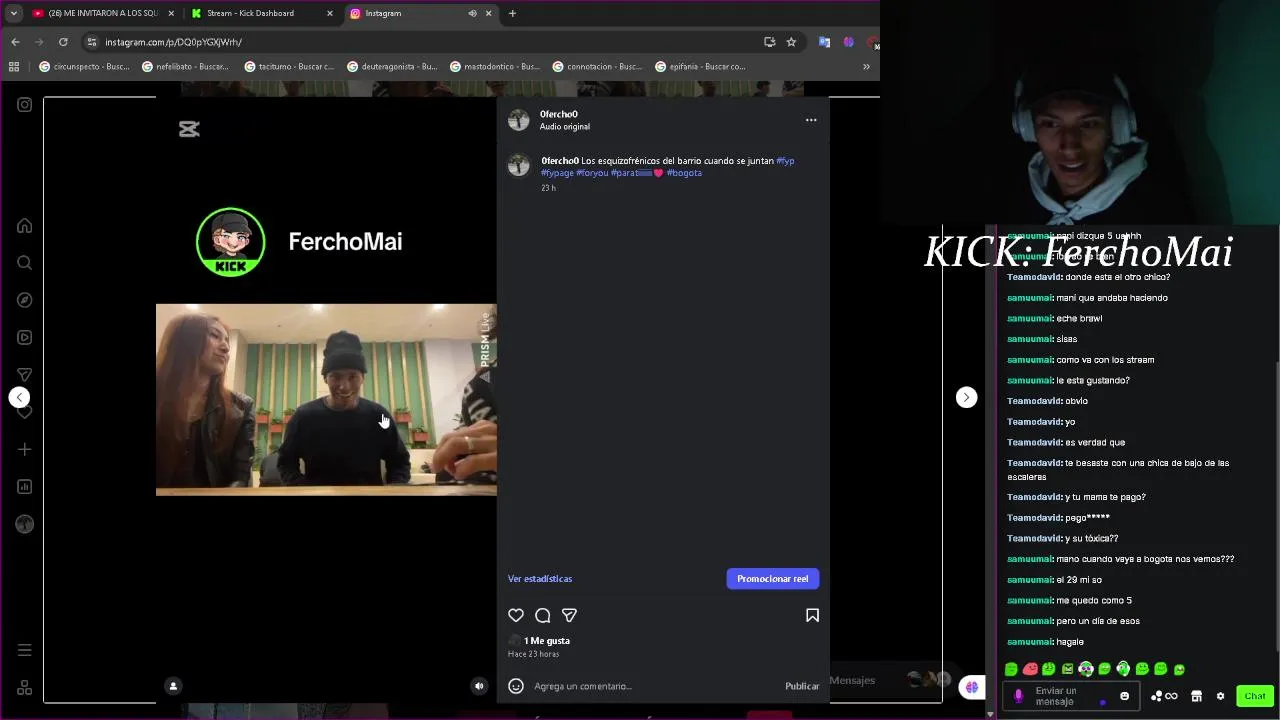
Task: Click the comment bubble icon
Action: coord(542,615)
